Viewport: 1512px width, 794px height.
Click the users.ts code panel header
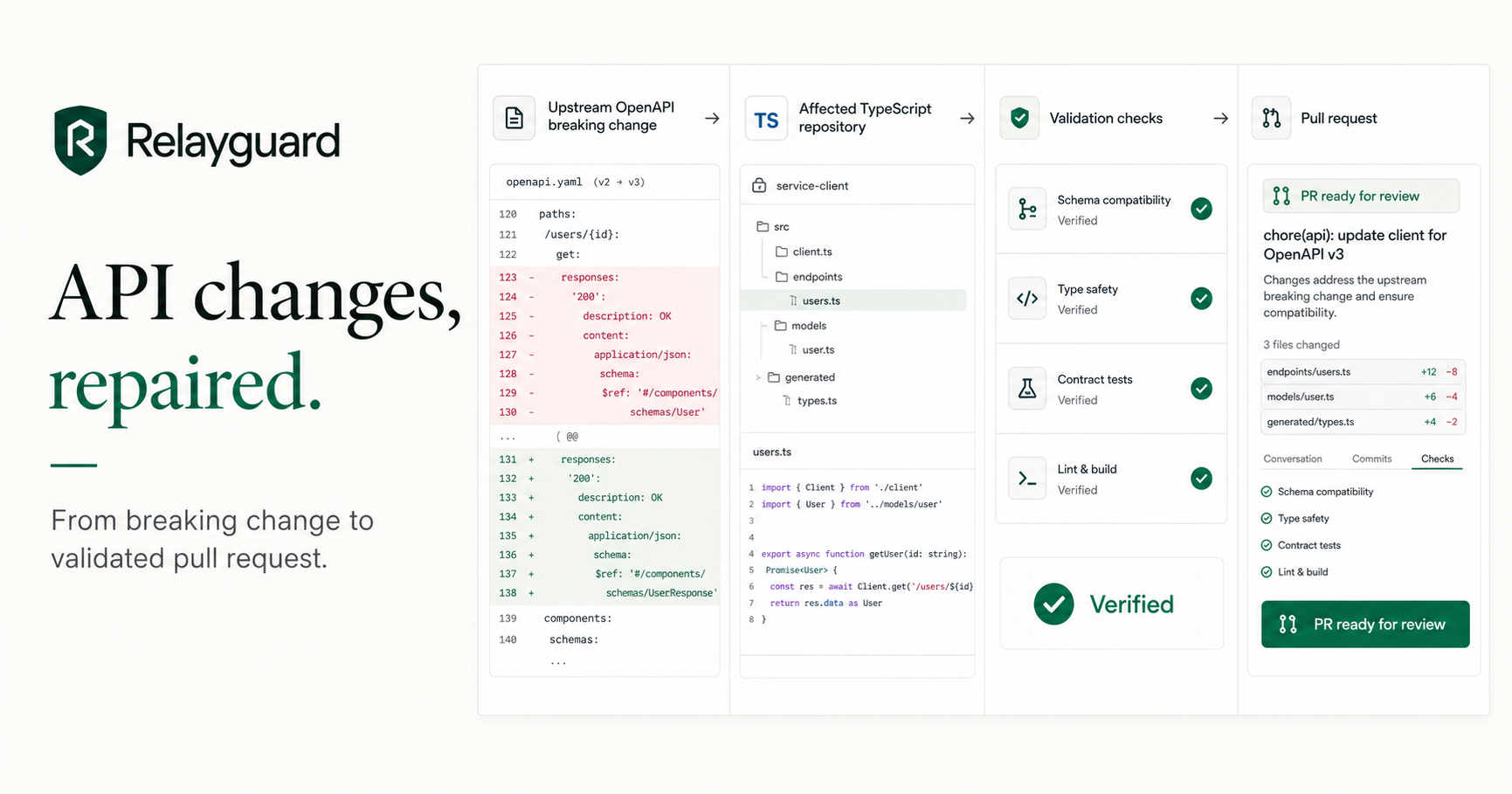(772, 452)
